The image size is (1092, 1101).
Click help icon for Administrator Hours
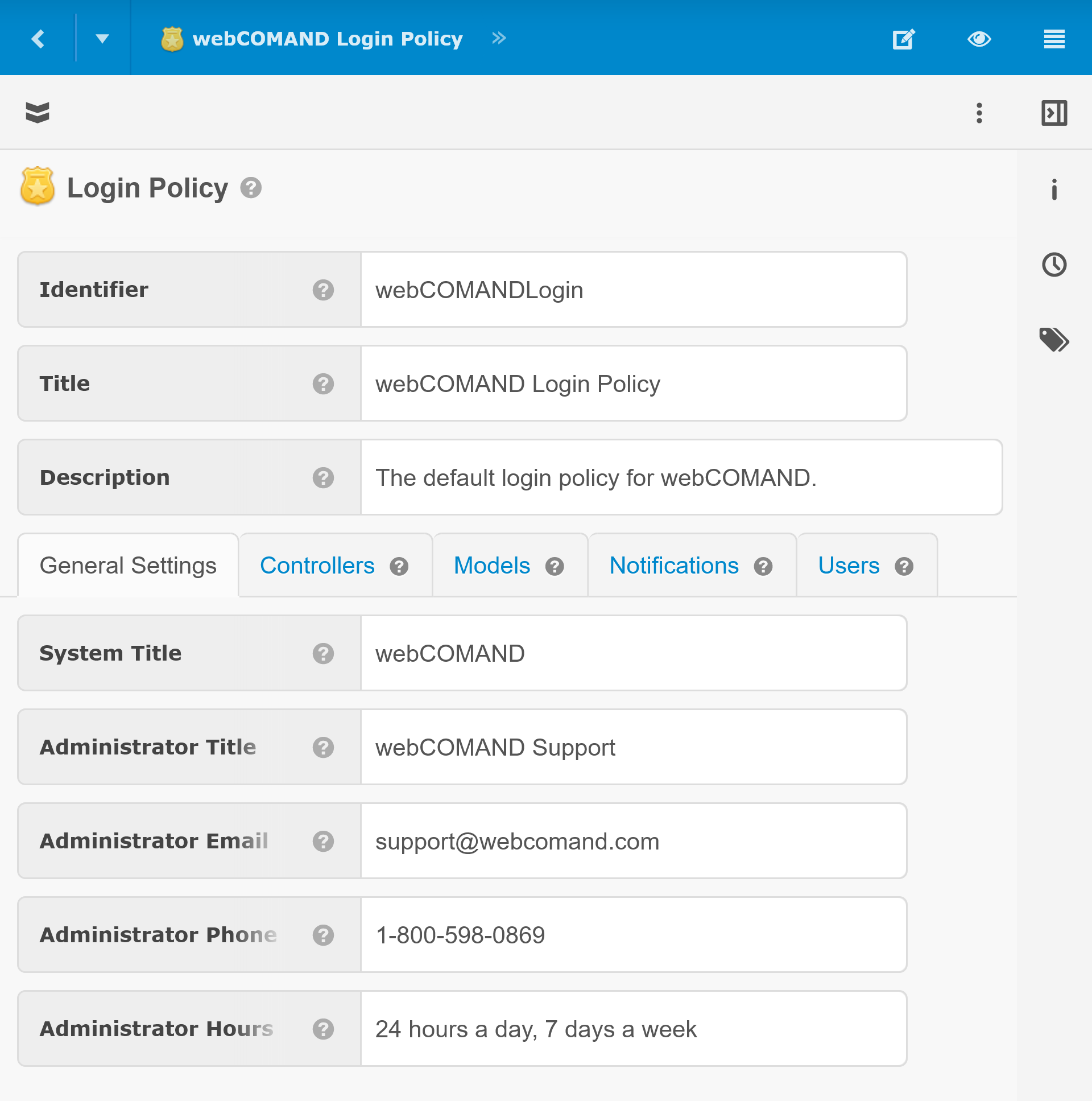[323, 1029]
